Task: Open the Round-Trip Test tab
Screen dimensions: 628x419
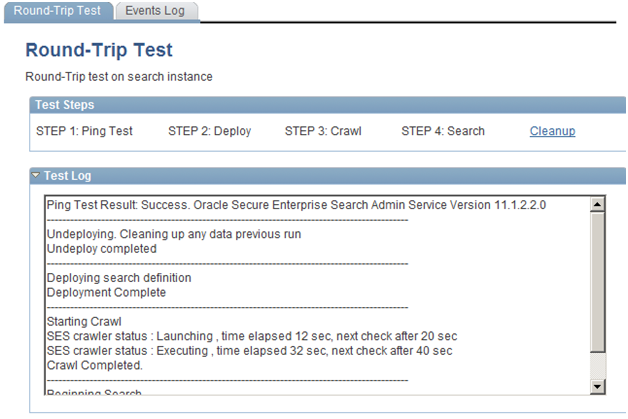Action: pos(57,11)
